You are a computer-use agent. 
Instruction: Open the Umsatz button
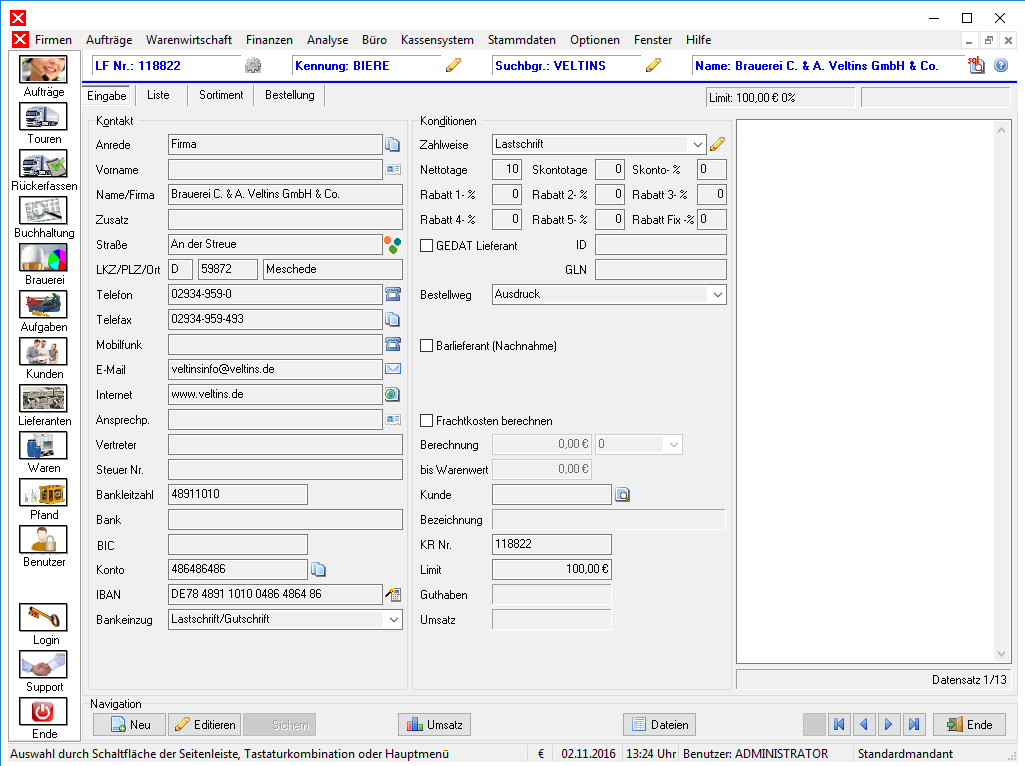pos(435,725)
